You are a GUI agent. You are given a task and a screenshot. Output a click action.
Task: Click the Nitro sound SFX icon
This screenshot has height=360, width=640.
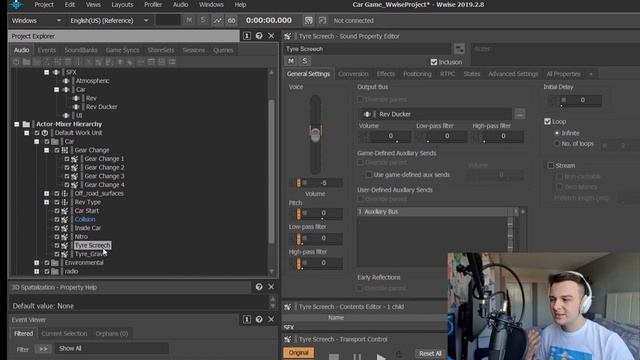pyautogui.click(x=65, y=237)
